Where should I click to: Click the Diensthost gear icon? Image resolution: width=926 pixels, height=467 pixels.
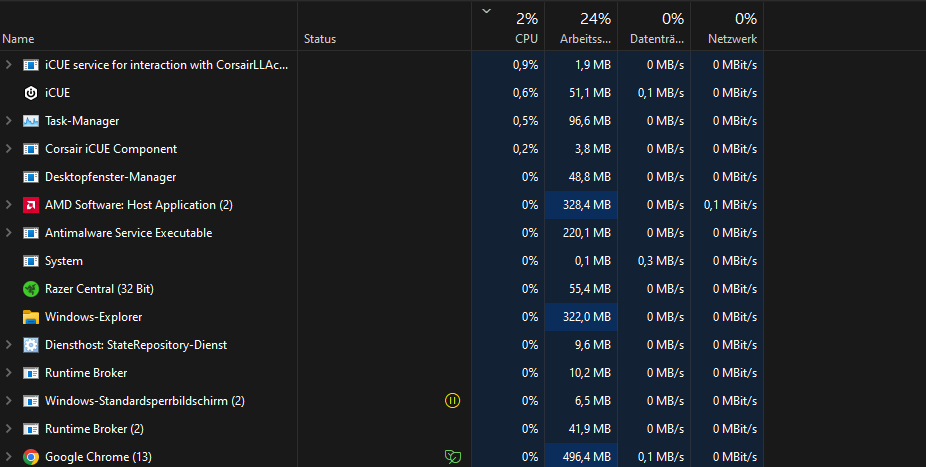click(31, 345)
